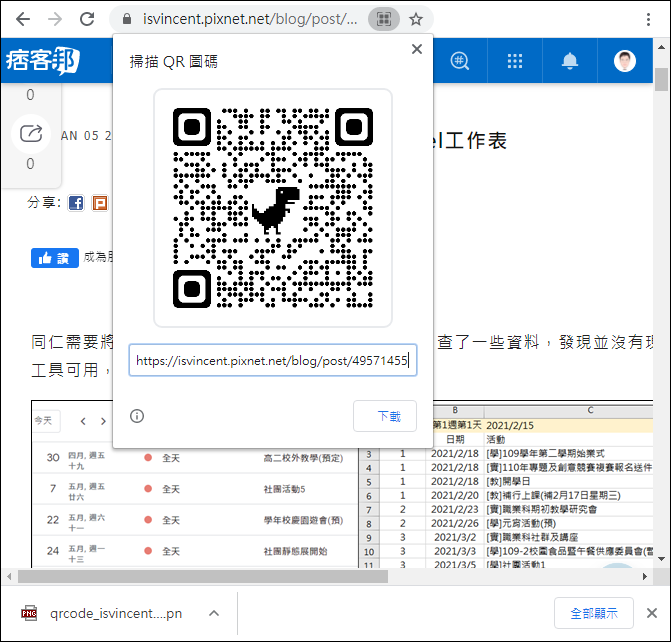
Task: Open the hashtag search icon in header
Action: [460, 61]
